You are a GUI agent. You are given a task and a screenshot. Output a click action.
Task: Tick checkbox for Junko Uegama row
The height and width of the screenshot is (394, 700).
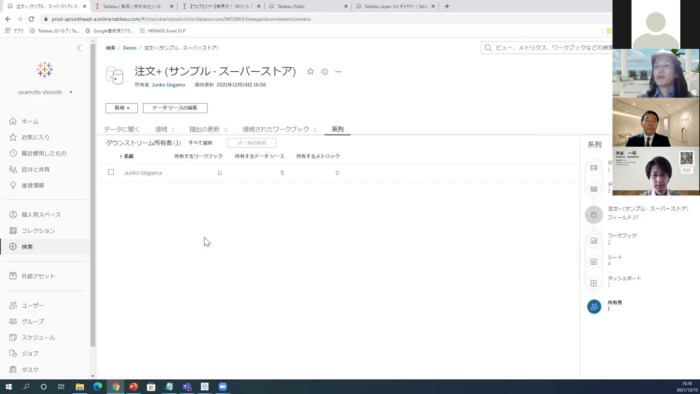(x=111, y=172)
